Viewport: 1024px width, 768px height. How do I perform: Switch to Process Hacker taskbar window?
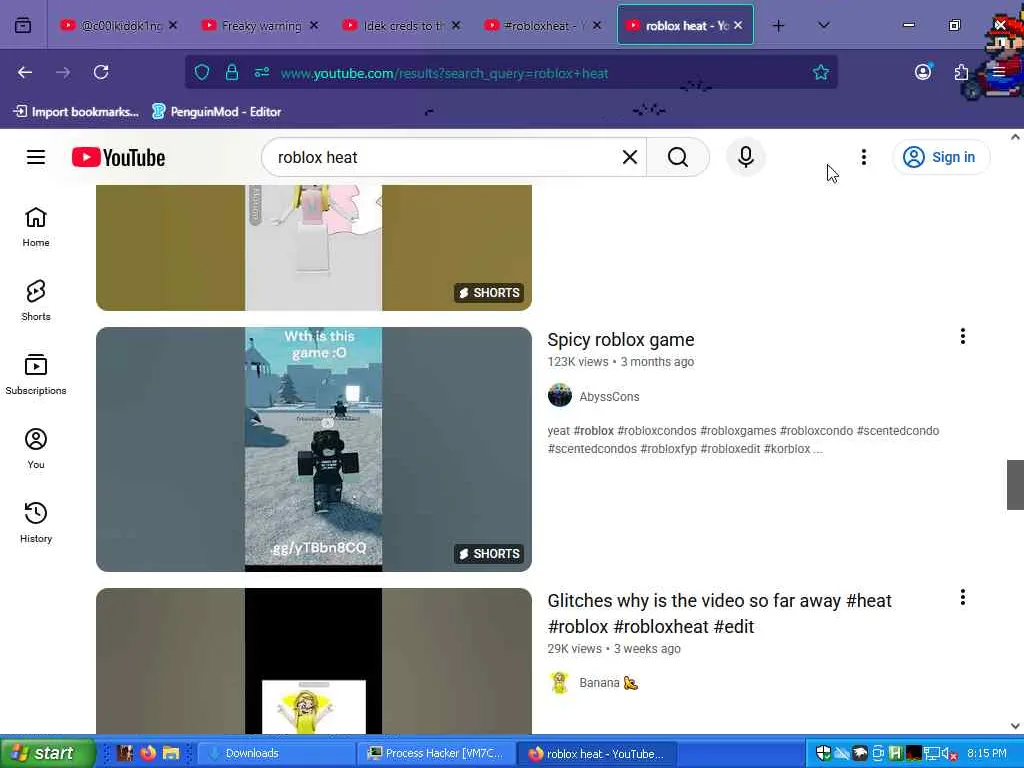pyautogui.click(x=436, y=753)
